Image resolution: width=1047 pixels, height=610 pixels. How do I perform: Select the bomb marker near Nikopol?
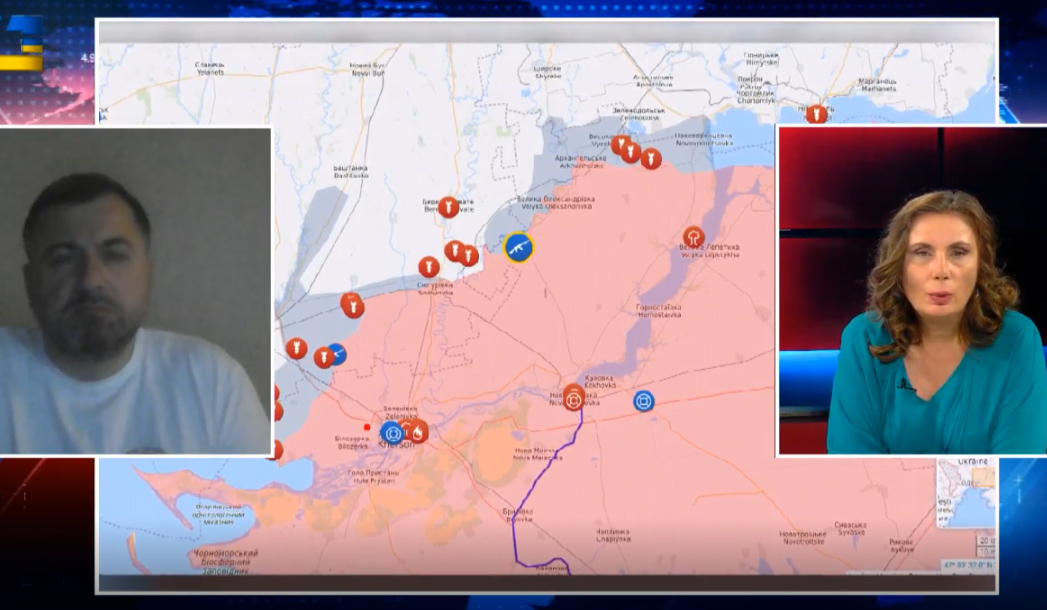coord(817,115)
